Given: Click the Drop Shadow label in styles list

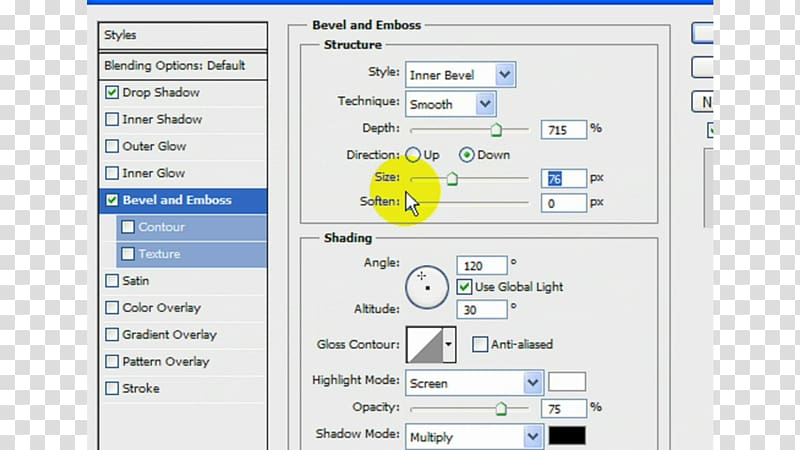Looking at the screenshot, I should tap(161, 92).
